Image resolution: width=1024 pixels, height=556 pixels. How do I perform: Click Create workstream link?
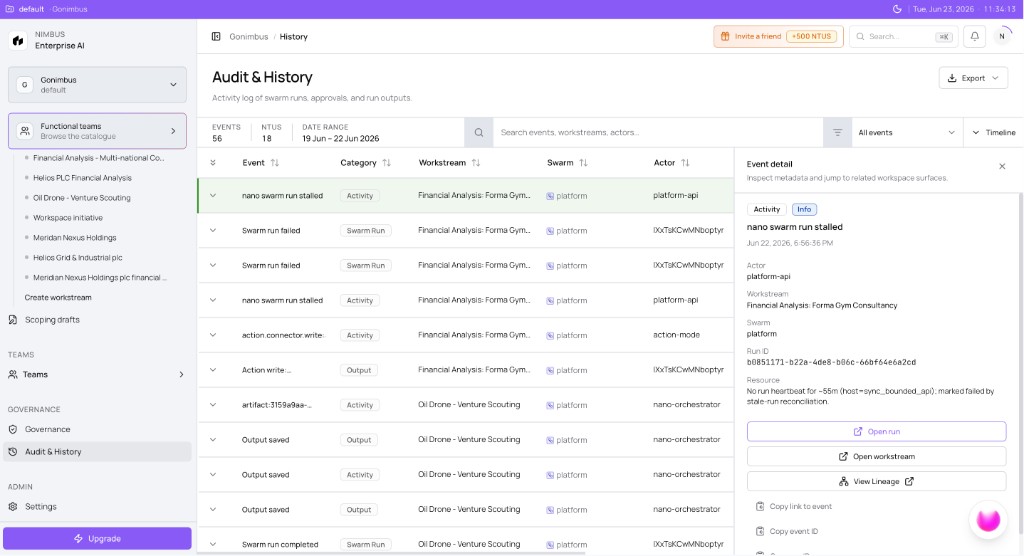point(58,297)
